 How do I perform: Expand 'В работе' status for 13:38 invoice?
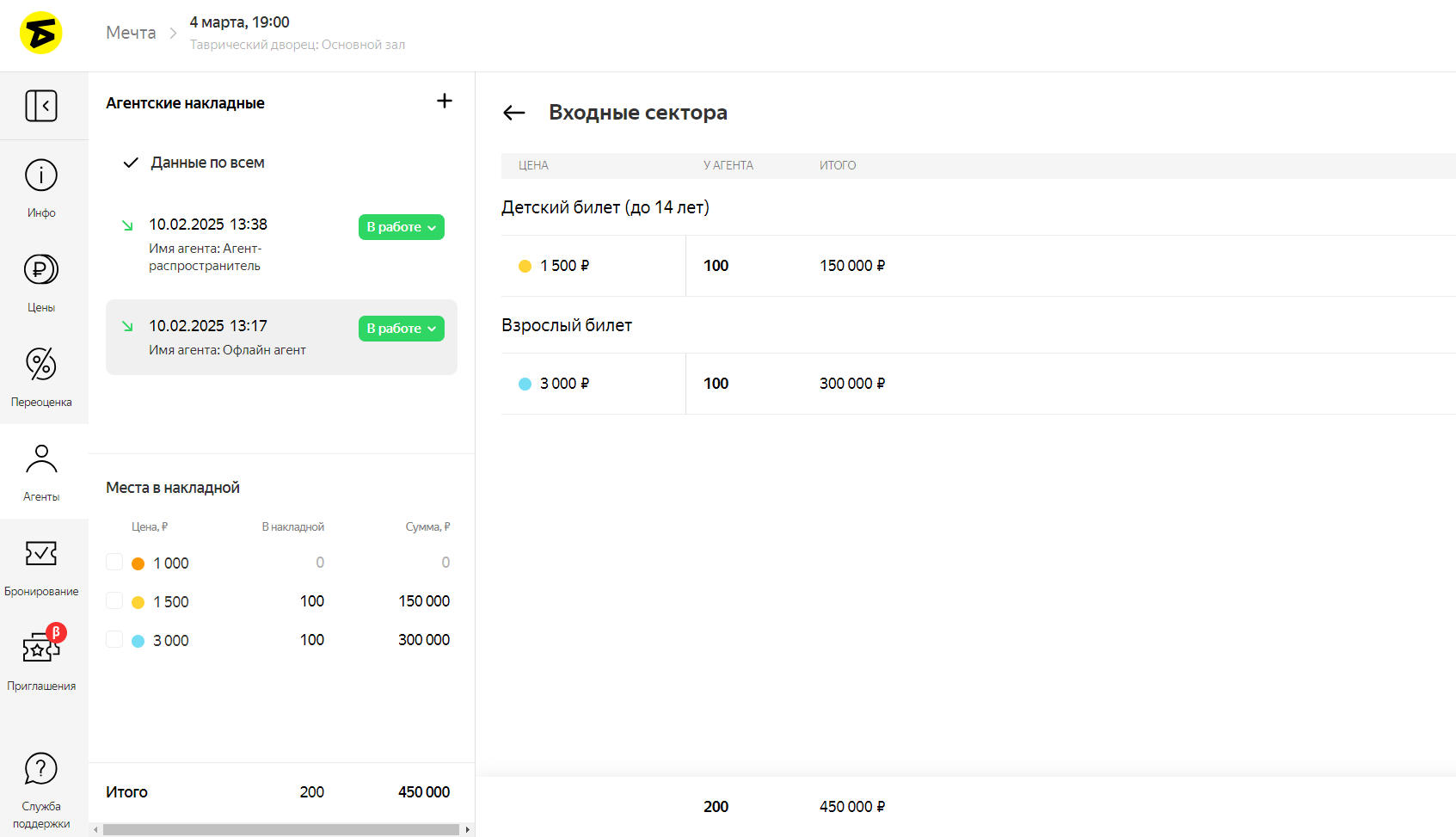(401, 227)
